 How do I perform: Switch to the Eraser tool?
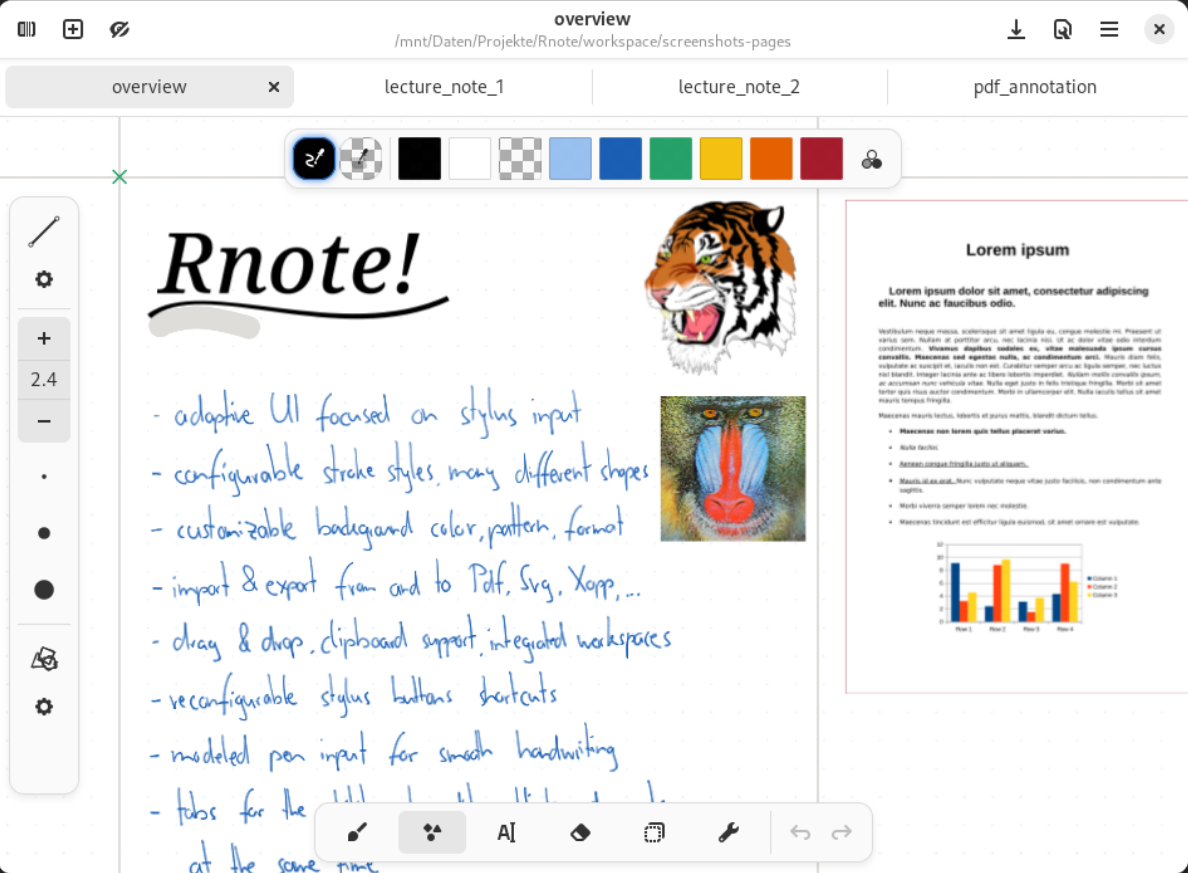coord(580,832)
